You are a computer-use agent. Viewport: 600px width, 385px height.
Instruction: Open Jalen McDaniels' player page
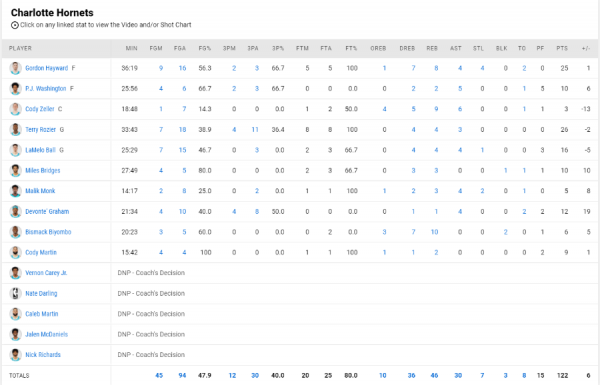(x=47, y=334)
